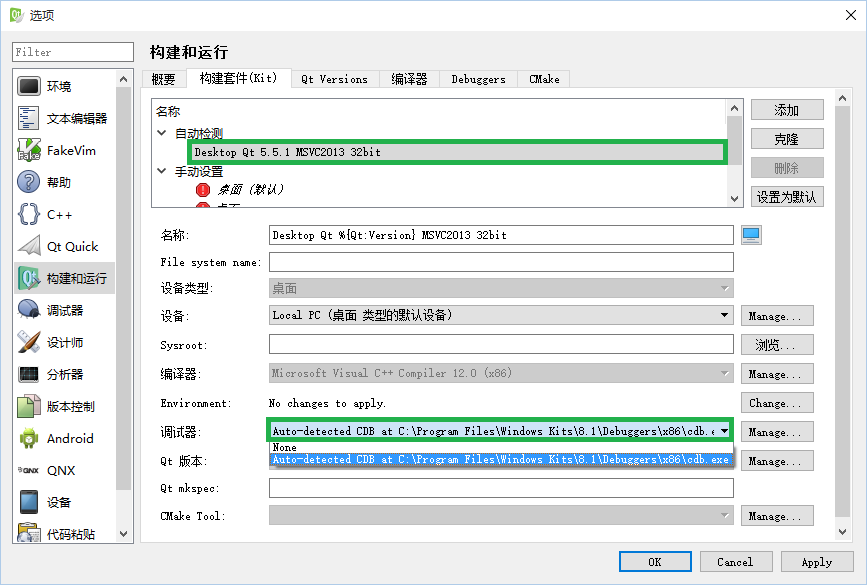Open the 设备类型 dropdown
This screenshot has height=585, width=867.
[x=501, y=288]
